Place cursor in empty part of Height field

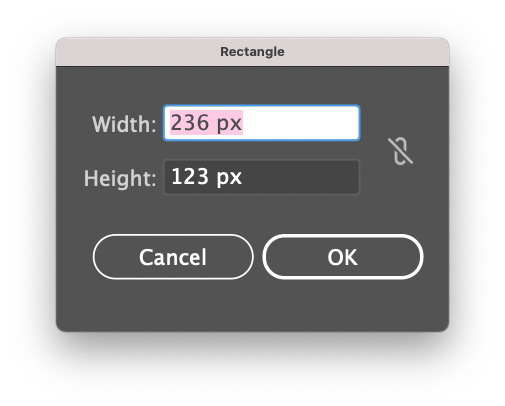tap(300, 177)
